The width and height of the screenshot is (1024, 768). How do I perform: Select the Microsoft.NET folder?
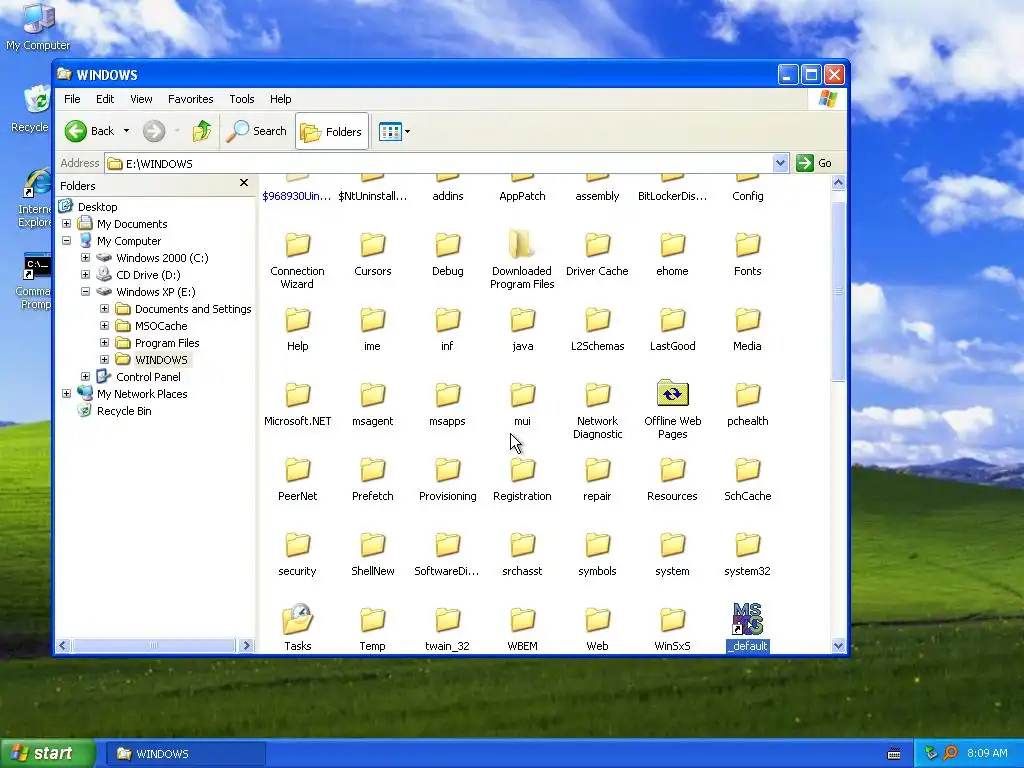click(298, 405)
